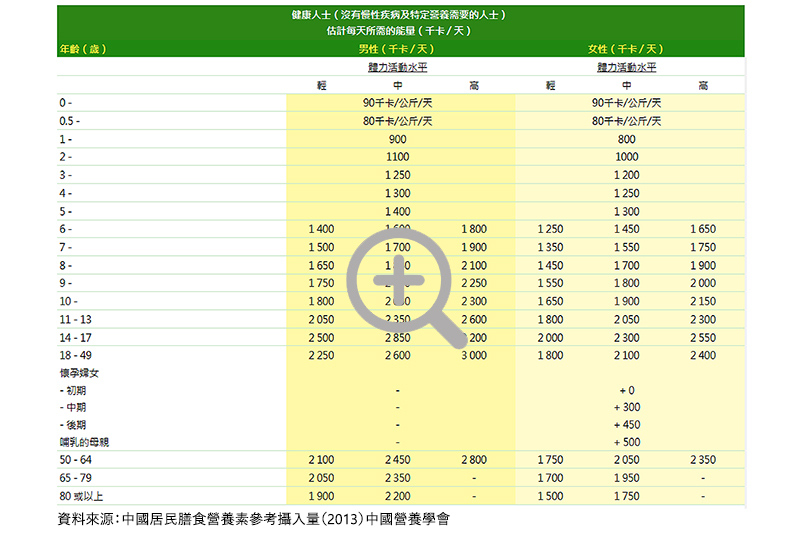Click the '女性（千卡/天）' header
This screenshot has height=533, width=800.
pyautogui.click(x=626, y=49)
